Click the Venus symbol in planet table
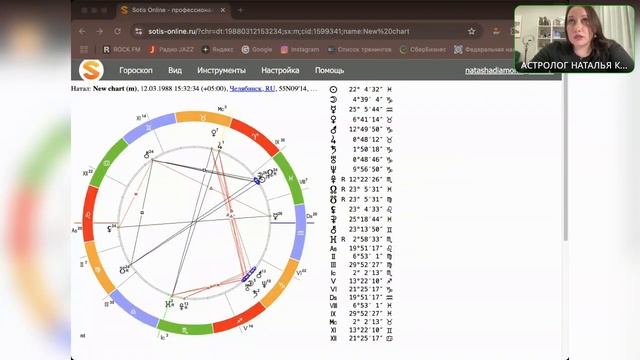 (333, 120)
